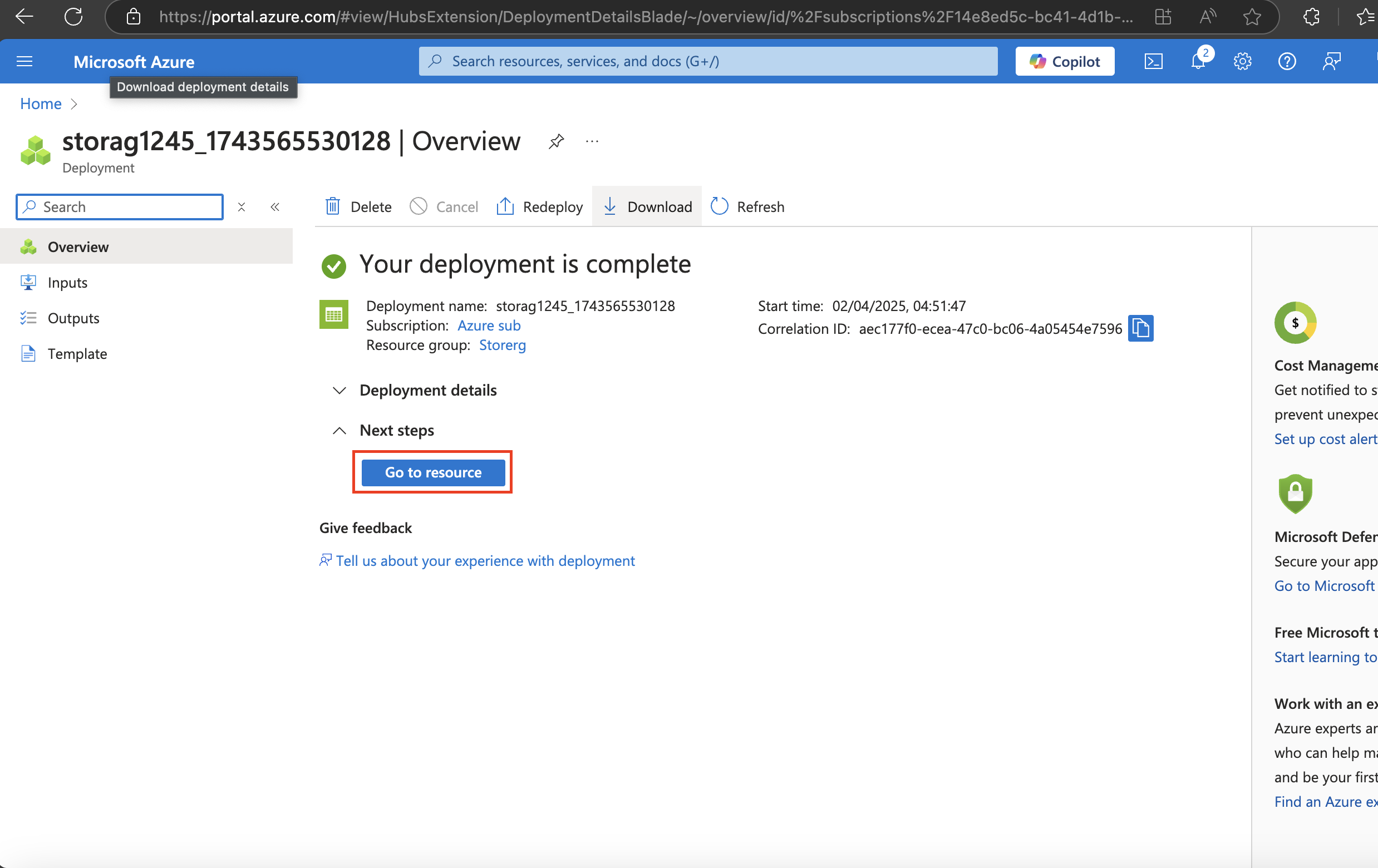Open split screen browser icon

click(x=1163, y=17)
